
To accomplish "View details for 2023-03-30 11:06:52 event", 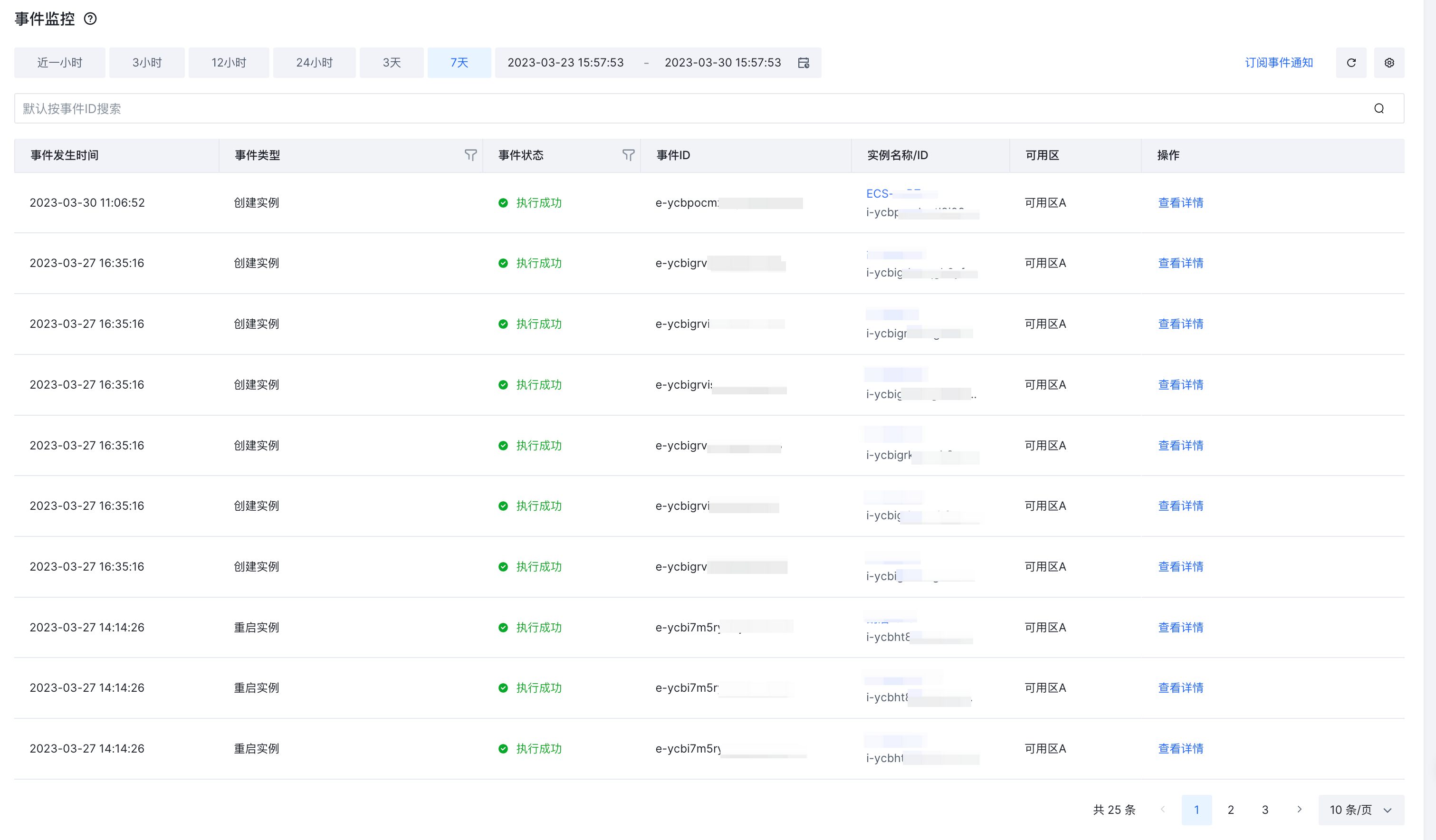I will (x=1180, y=203).
